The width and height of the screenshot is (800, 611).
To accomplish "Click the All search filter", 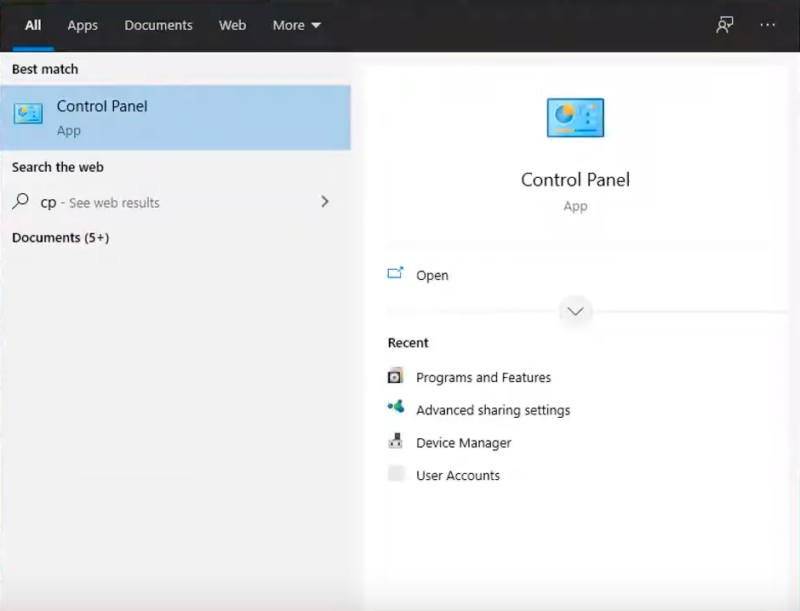I will pos(31,25).
